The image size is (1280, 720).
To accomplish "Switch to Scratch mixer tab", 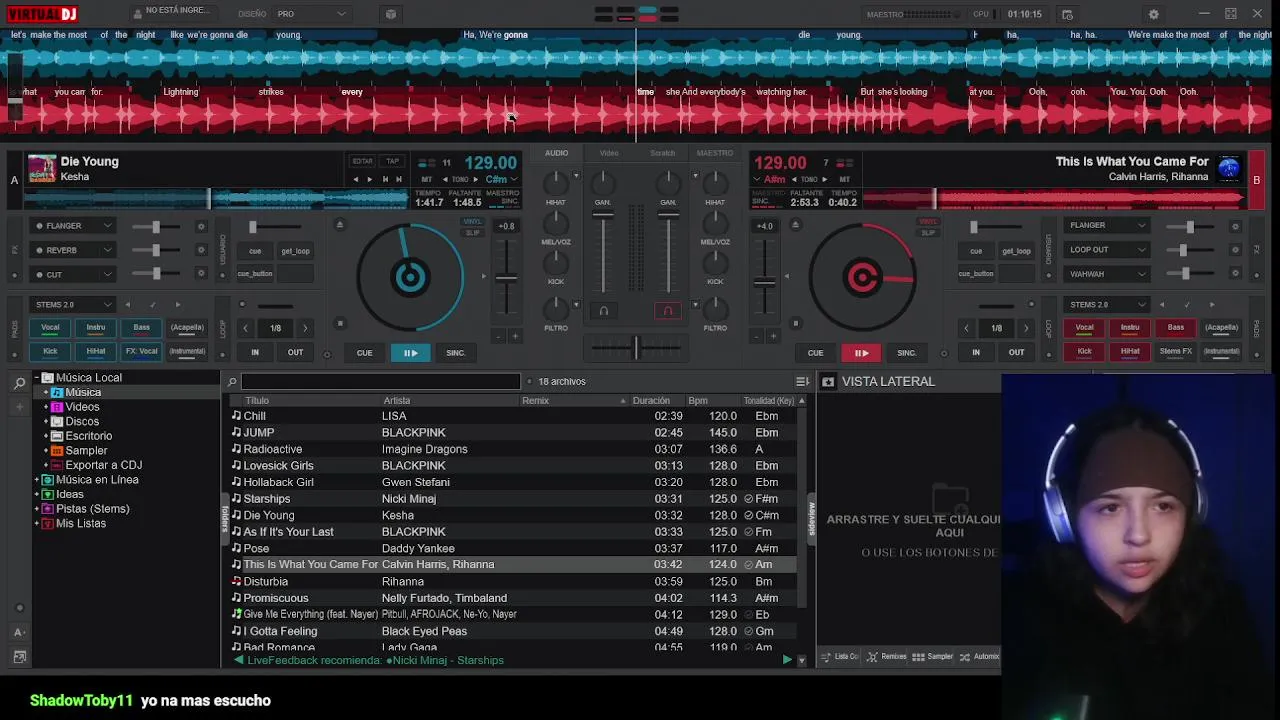I will pyautogui.click(x=662, y=153).
